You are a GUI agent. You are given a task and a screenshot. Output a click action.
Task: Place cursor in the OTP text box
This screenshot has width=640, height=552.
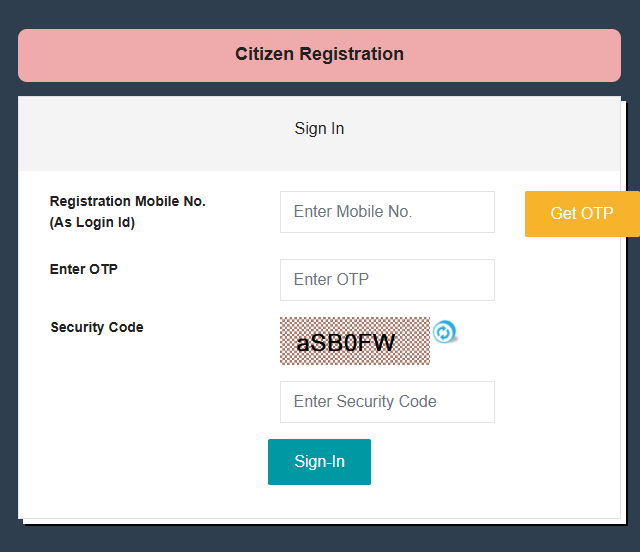pyautogui.click(x=387, y=280)
